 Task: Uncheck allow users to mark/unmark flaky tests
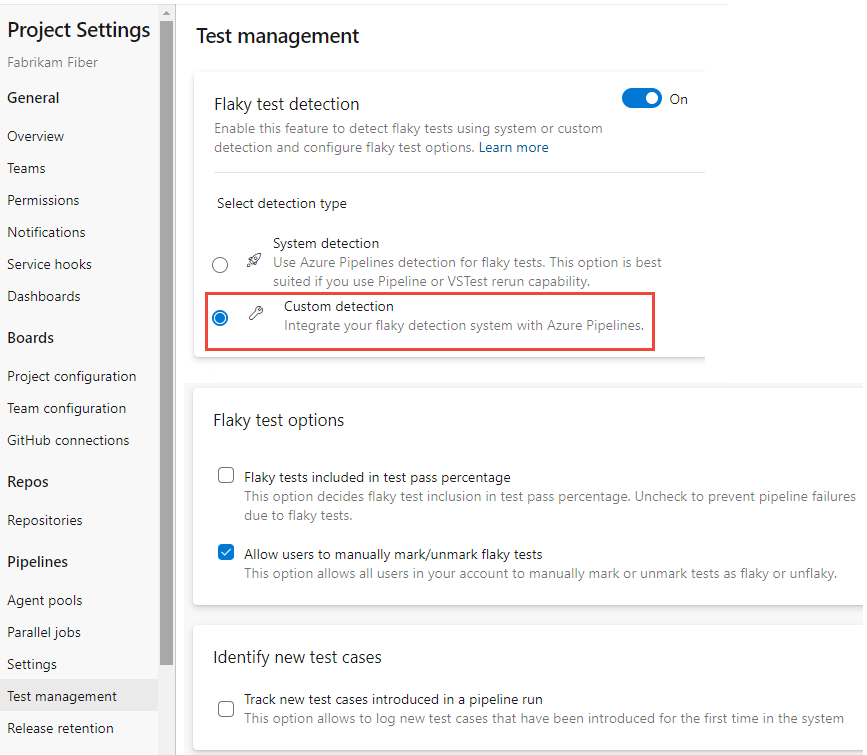[x=226, y=551]
